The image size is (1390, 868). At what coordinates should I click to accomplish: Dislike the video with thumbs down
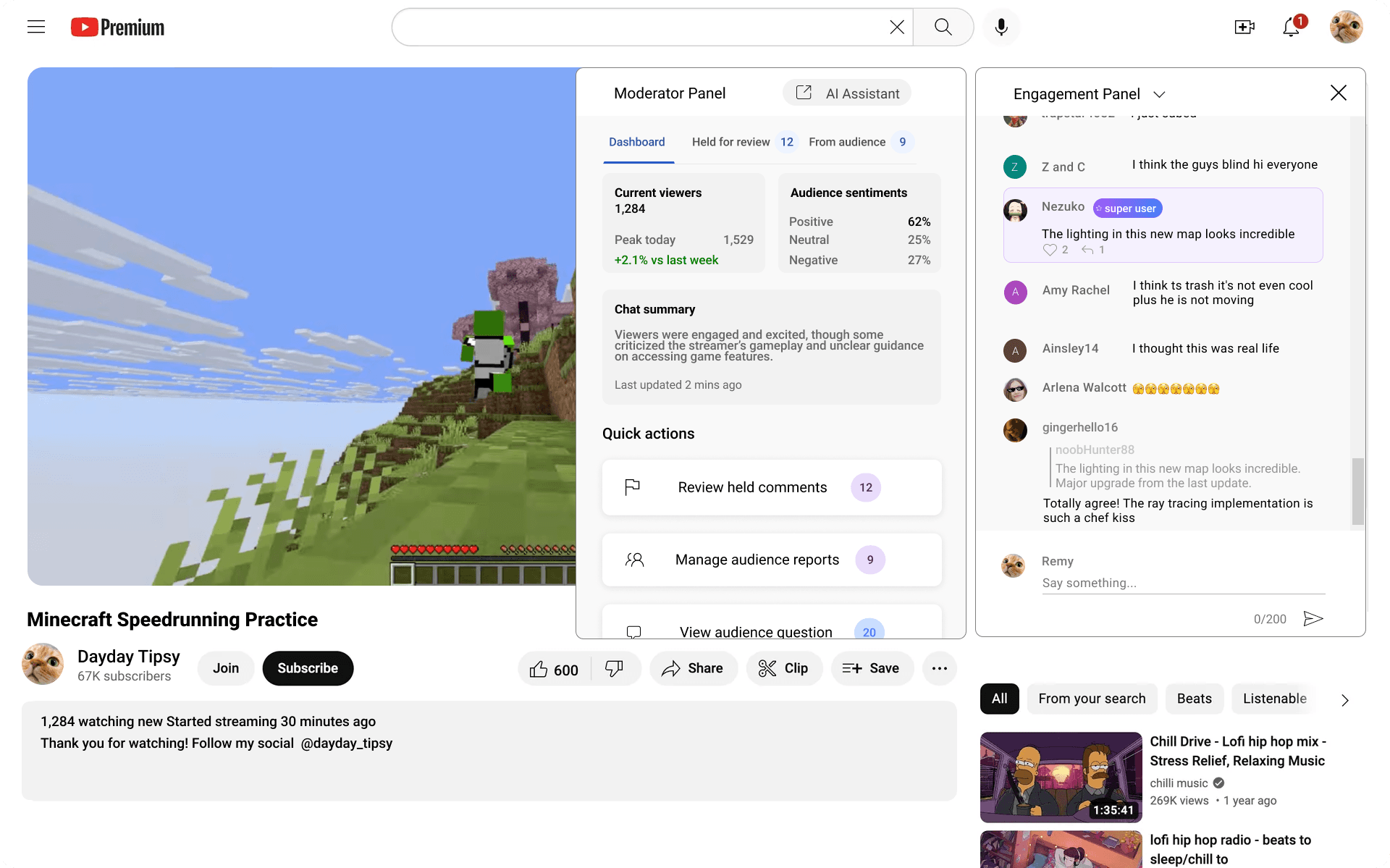click(x=614, y=668)
